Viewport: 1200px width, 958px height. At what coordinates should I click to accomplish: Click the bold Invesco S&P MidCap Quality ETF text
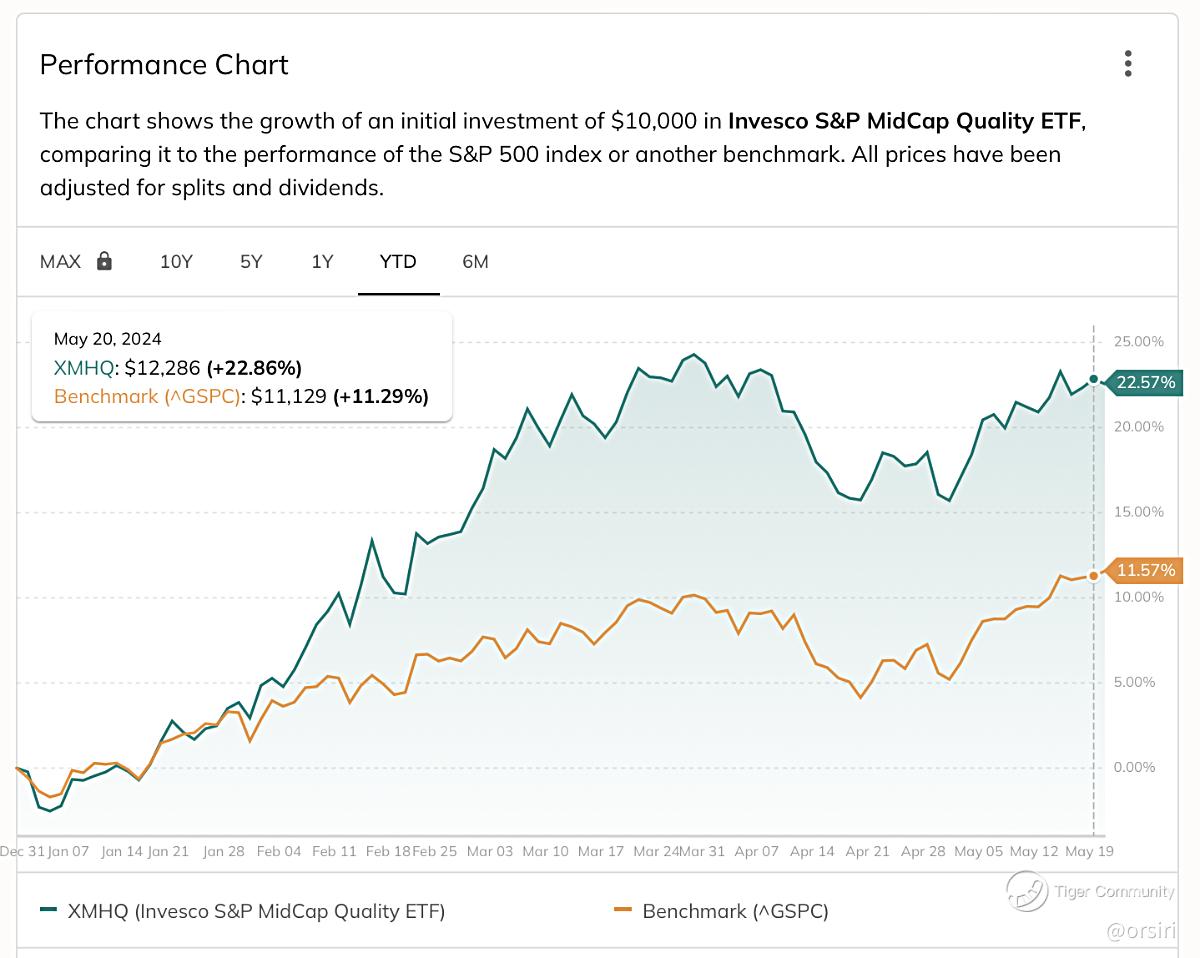point(904,122)
